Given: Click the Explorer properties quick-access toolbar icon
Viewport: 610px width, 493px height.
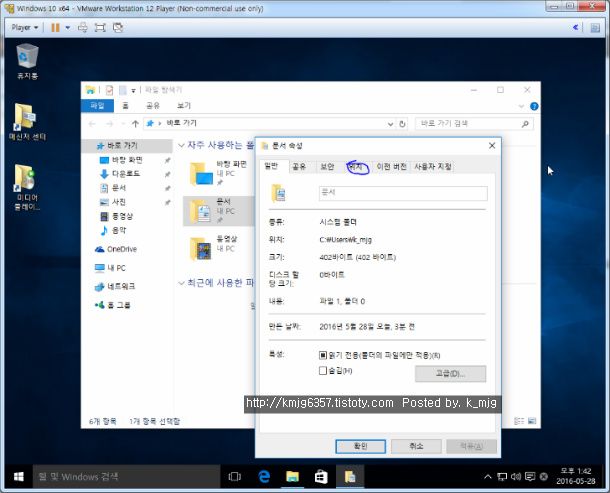Looking at the screenshot, I should click(x=109, y=90).
